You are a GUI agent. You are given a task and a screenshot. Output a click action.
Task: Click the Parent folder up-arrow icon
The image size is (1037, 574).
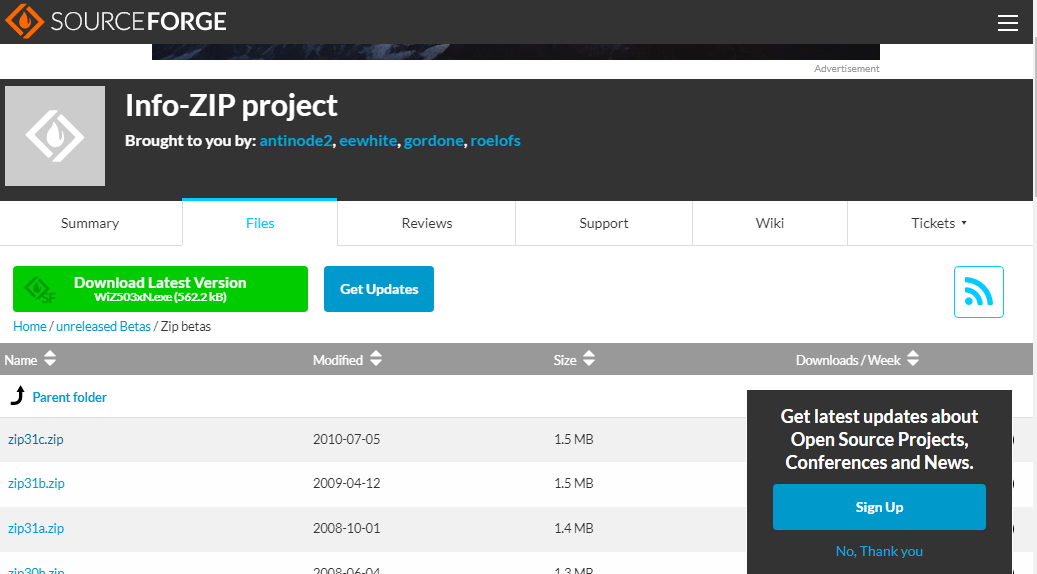(18, 395)
